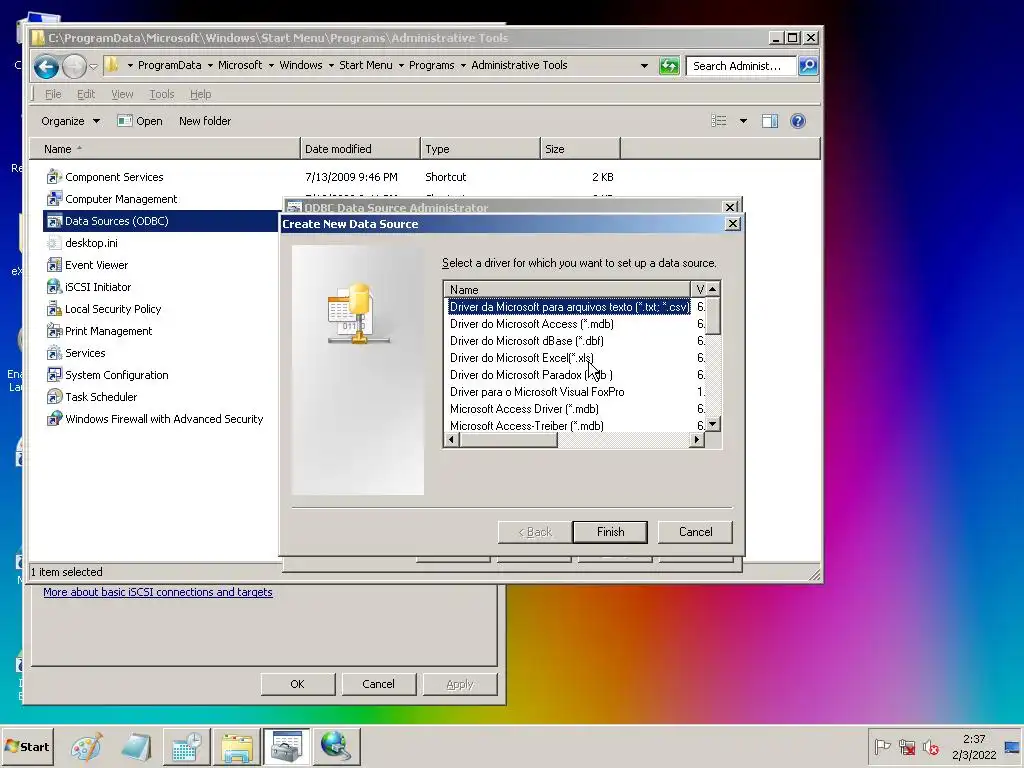
Task: Open the iSCSI connections and targets link
Action: coord(157,592)
